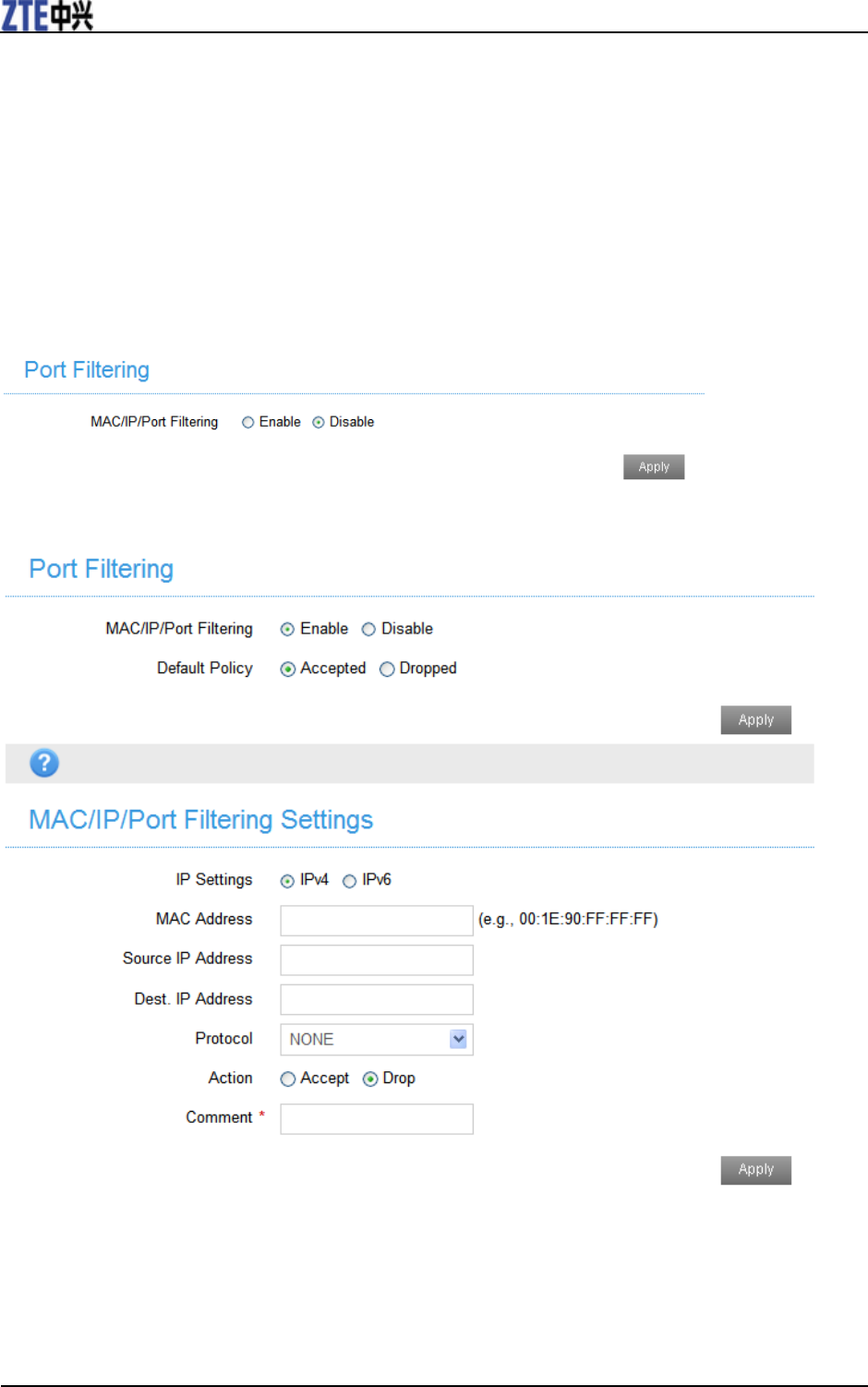Select Enable in first Port Filtering section
The width and height of the screenshot is (868, 1387).
click(248, 423)
